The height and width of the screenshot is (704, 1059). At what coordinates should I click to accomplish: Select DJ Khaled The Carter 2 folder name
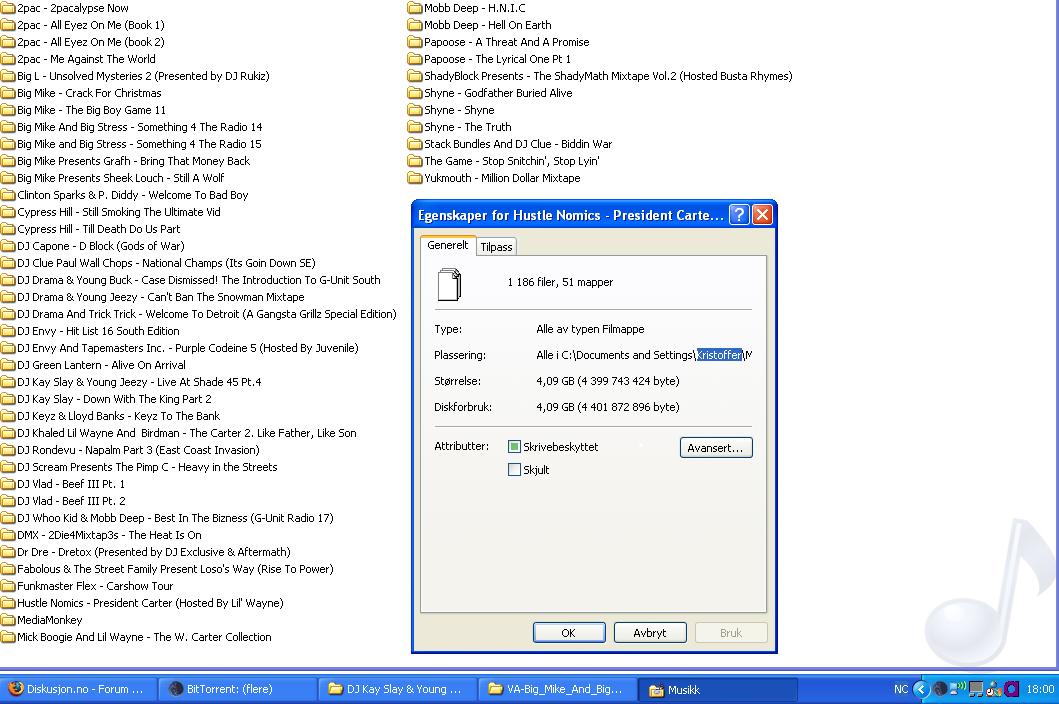point(186,433)
